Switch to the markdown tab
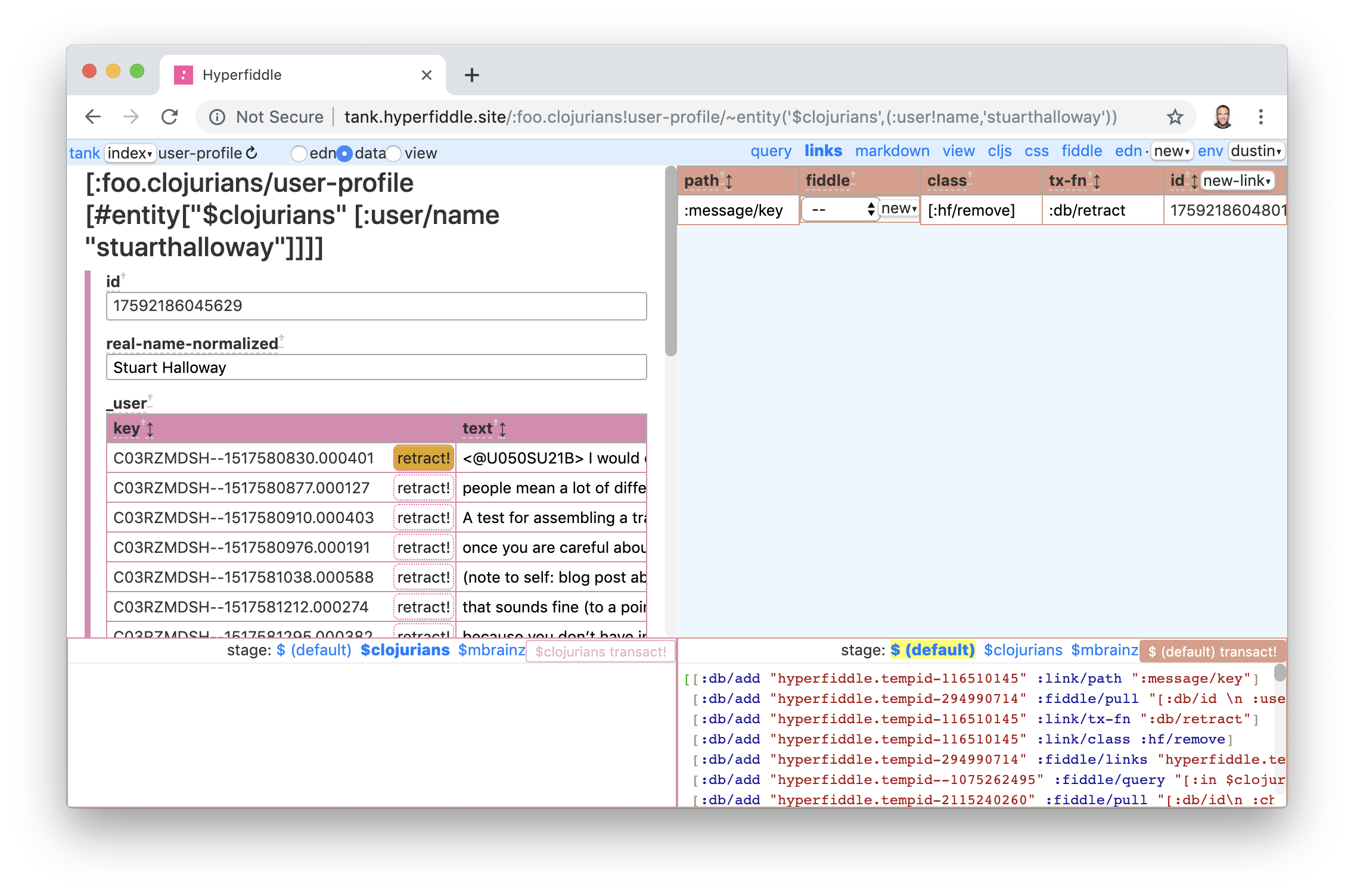Image resolution: width=1354 pixels, height=896 pixels. (x=892, y=151)
